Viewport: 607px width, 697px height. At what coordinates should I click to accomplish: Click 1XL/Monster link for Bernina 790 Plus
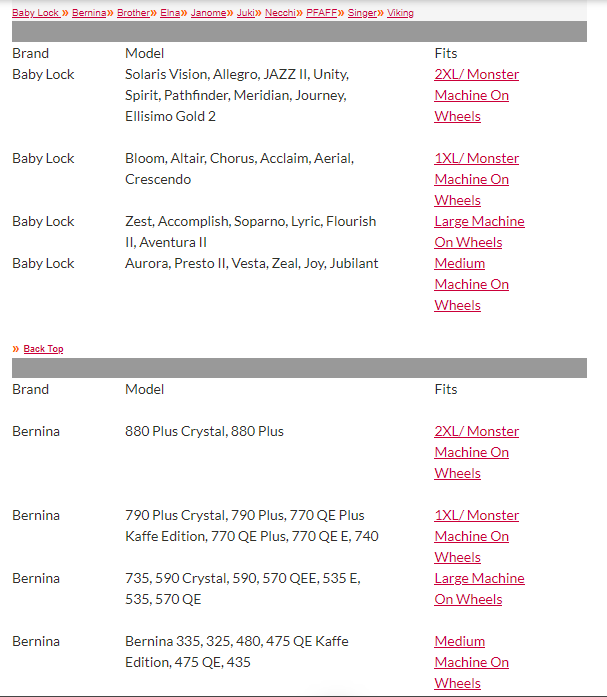coord(476,515)
